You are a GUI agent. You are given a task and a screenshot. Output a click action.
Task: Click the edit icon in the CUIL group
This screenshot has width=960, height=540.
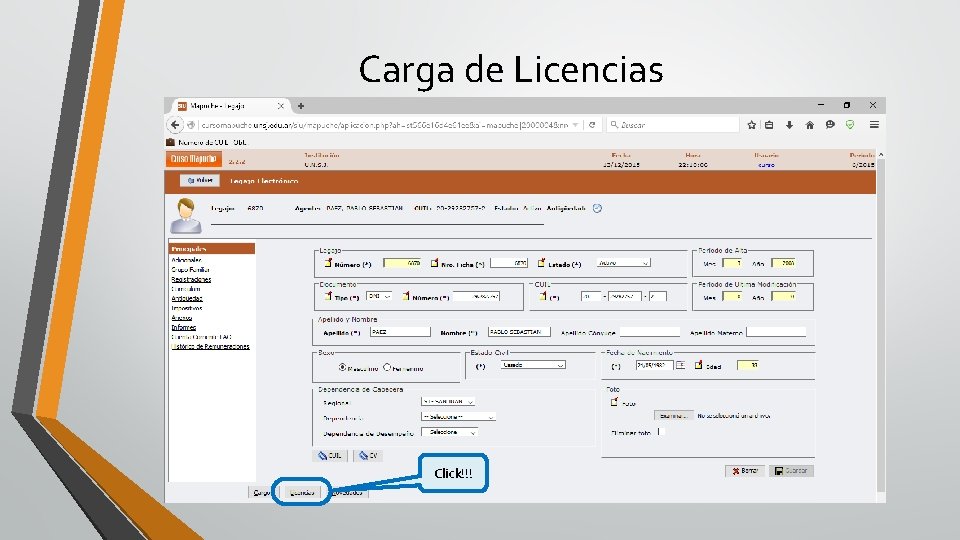pos(542,296)
